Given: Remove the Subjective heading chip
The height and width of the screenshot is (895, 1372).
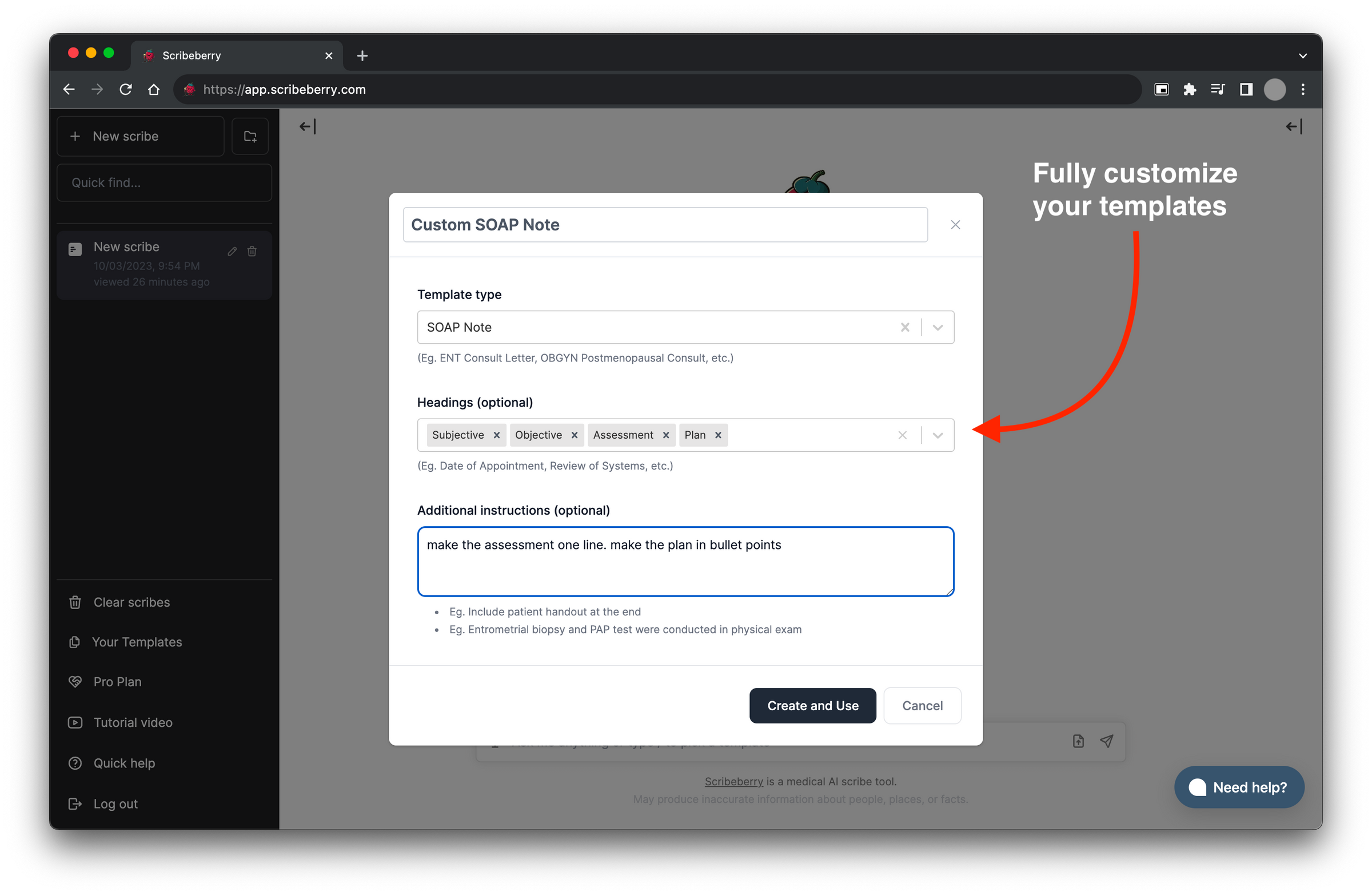Looking at the screenshot, I should [x=497, y=435].
